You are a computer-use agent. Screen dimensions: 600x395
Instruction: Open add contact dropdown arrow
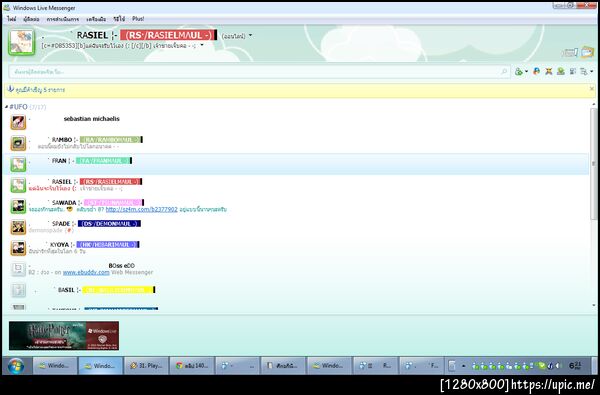pyautogui.click(x=526, y=72)
